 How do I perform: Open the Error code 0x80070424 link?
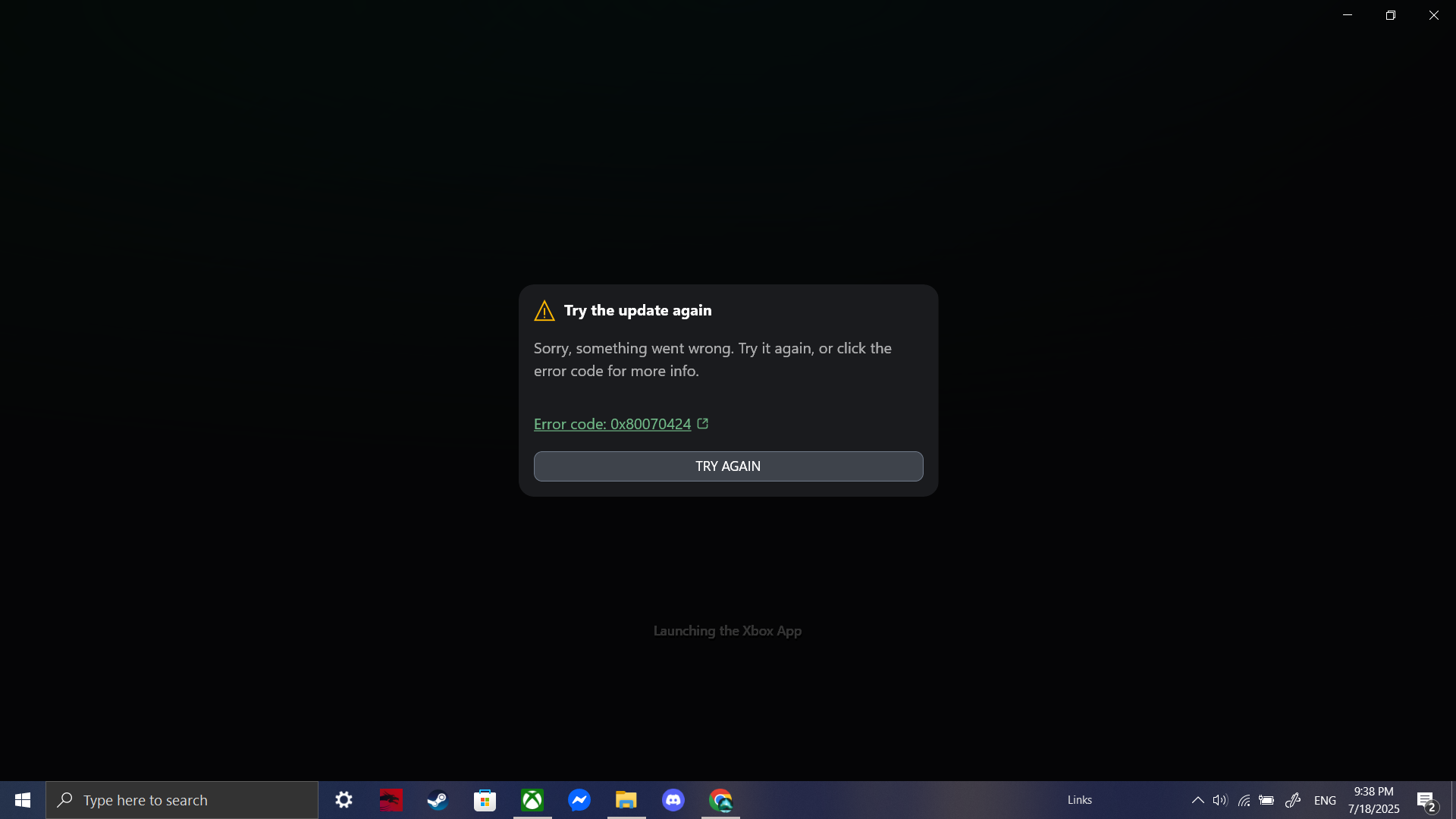coord(621,424)
